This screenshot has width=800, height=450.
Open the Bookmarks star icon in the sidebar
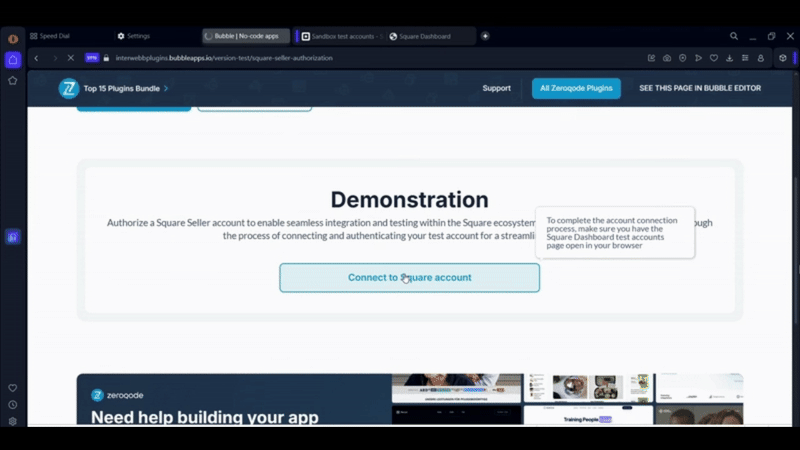tap(13, 81)
